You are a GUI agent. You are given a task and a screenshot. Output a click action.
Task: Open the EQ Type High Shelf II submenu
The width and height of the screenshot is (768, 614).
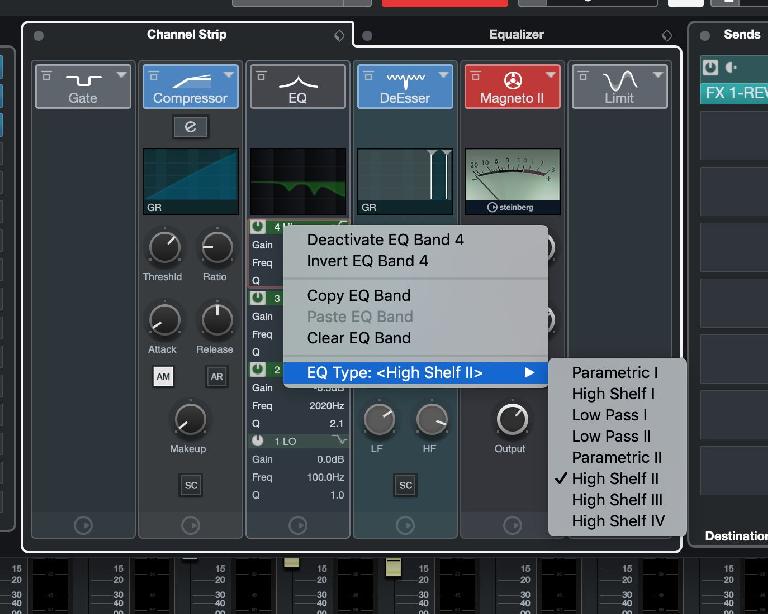415,373
